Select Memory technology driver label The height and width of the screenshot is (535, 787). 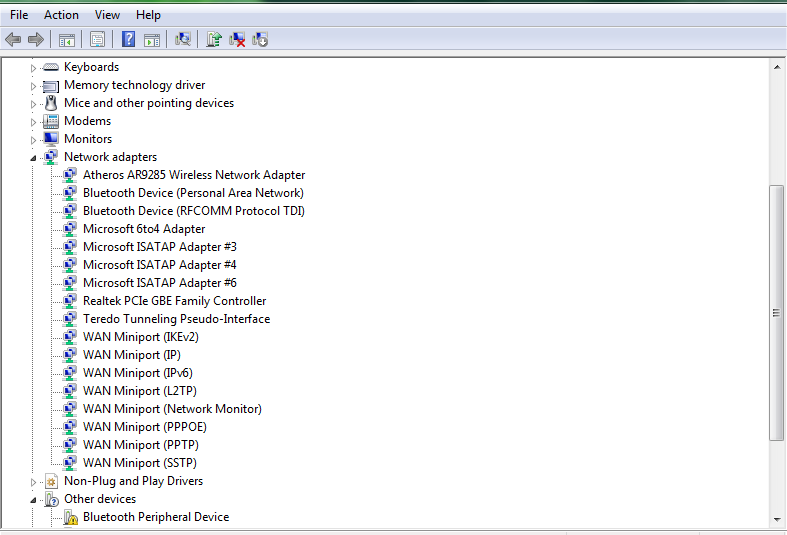135,85
